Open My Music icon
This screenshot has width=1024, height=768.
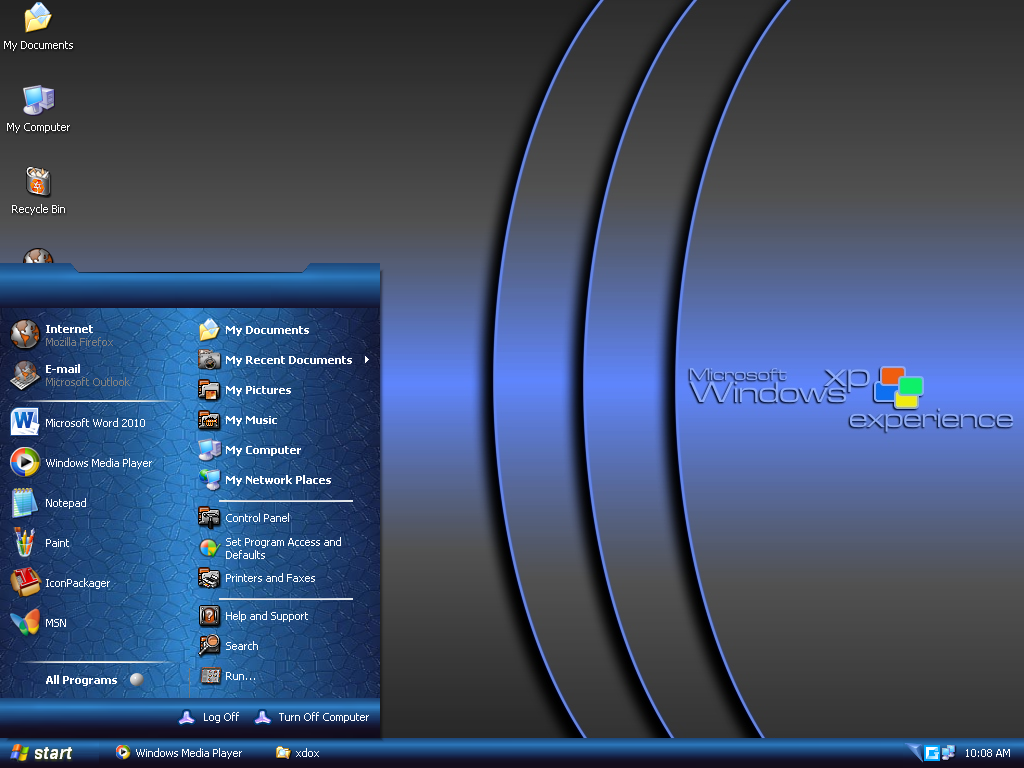[x=209, y=420]
